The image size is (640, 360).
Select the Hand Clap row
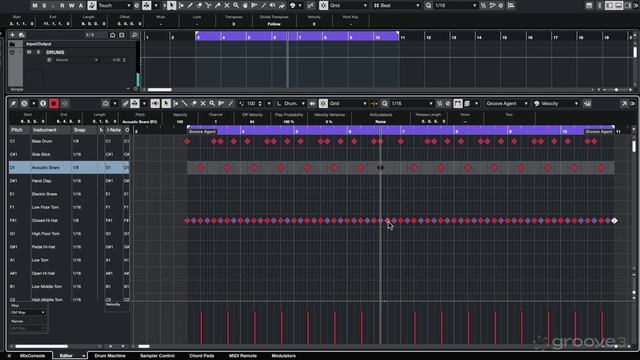[x=69, y=181]
